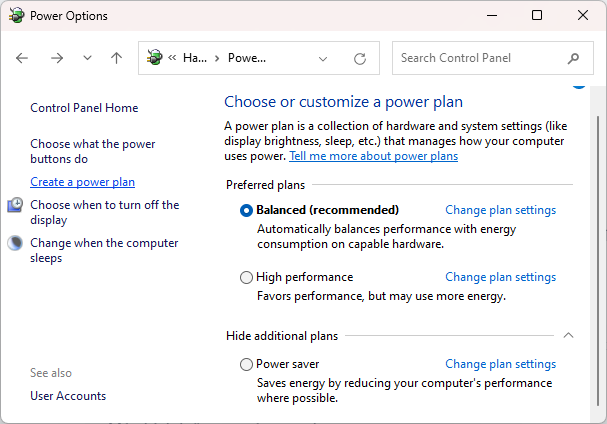607x424 pixels.
Task: Click the search magnifier icon
Action: 573,58
